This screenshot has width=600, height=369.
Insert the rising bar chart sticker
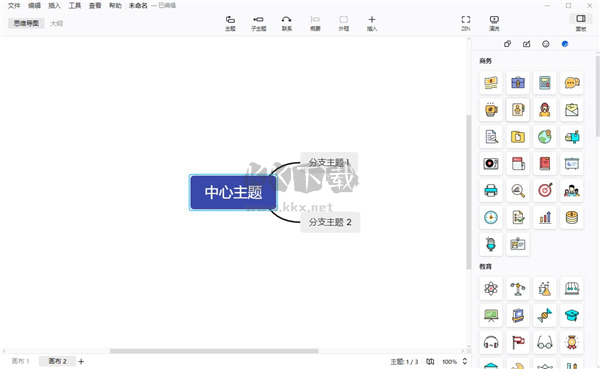[545, 217]
